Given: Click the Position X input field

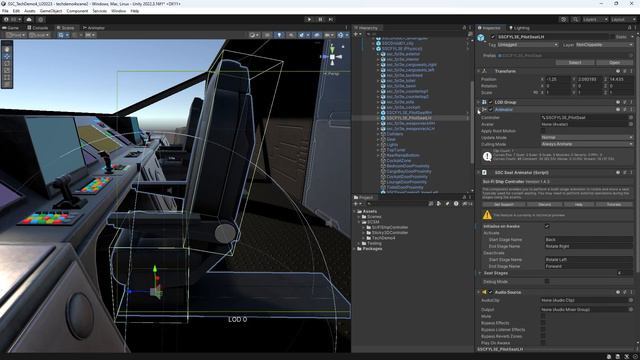Looking at the screenshot, I should pos(558,79).
